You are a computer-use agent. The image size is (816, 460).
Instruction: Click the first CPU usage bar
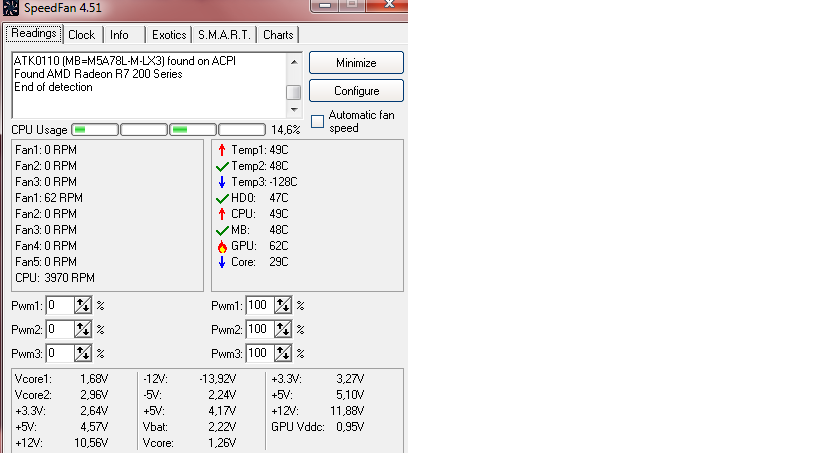(x=95, y=130)
